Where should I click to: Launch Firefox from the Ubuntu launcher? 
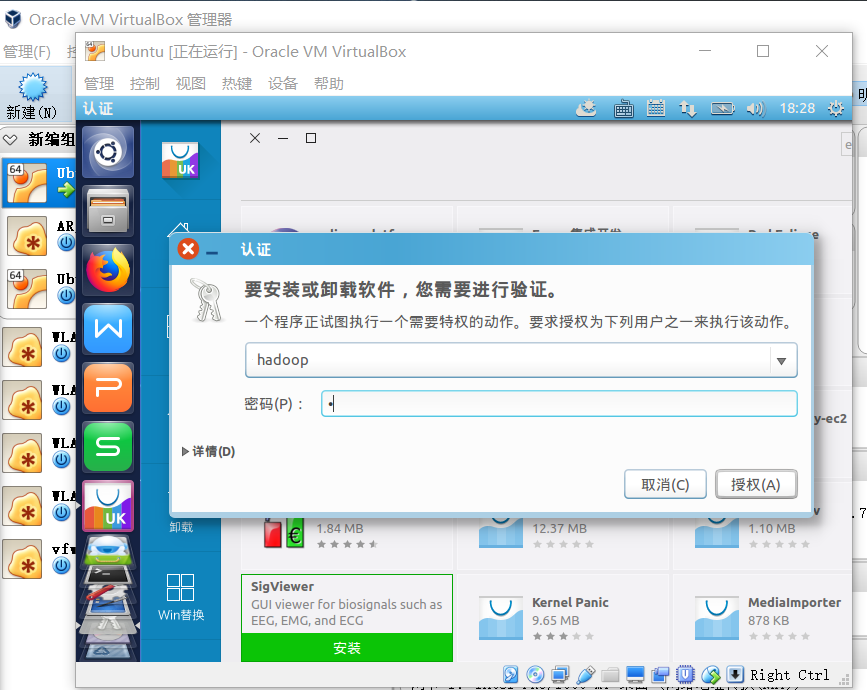(x=108, y=270)
